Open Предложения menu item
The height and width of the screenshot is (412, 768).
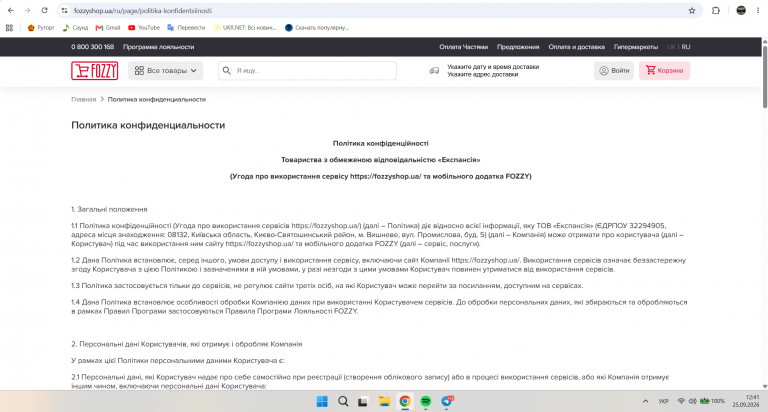pos(518,47)
